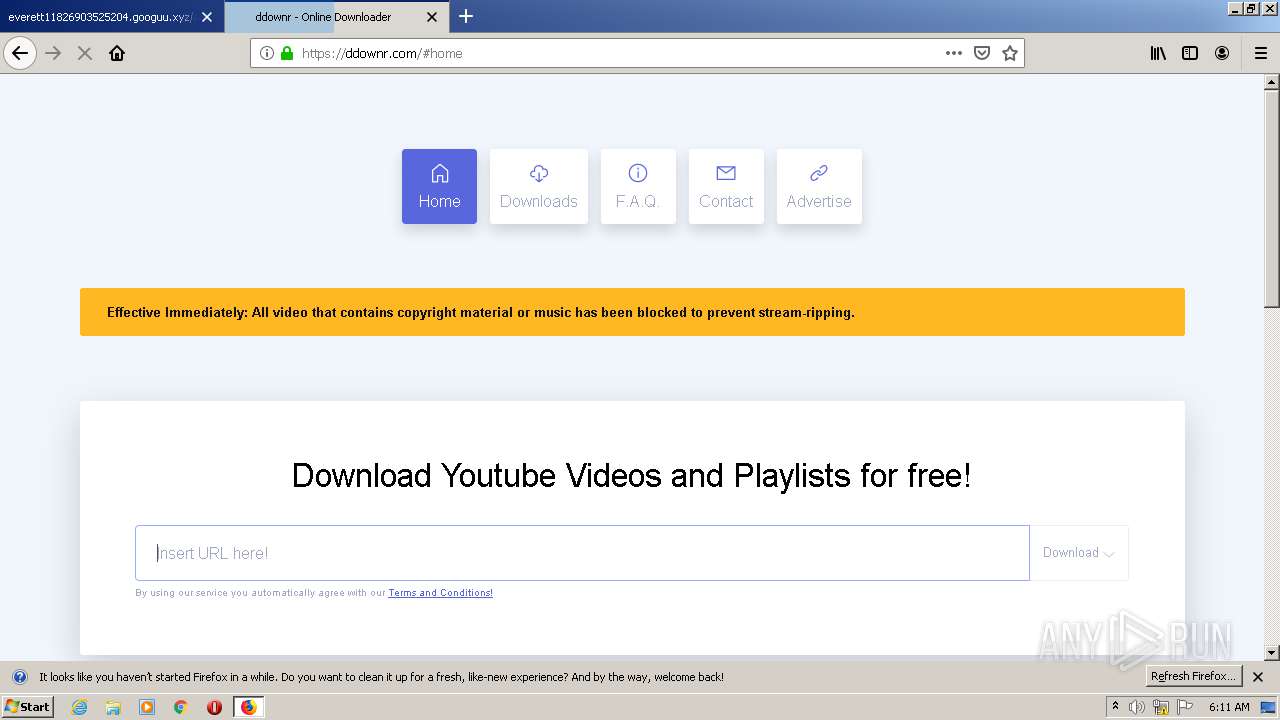Click the notification bar info icon
Image resolution: width=1280 pixels, height=720 pixels.
[19, 677]
